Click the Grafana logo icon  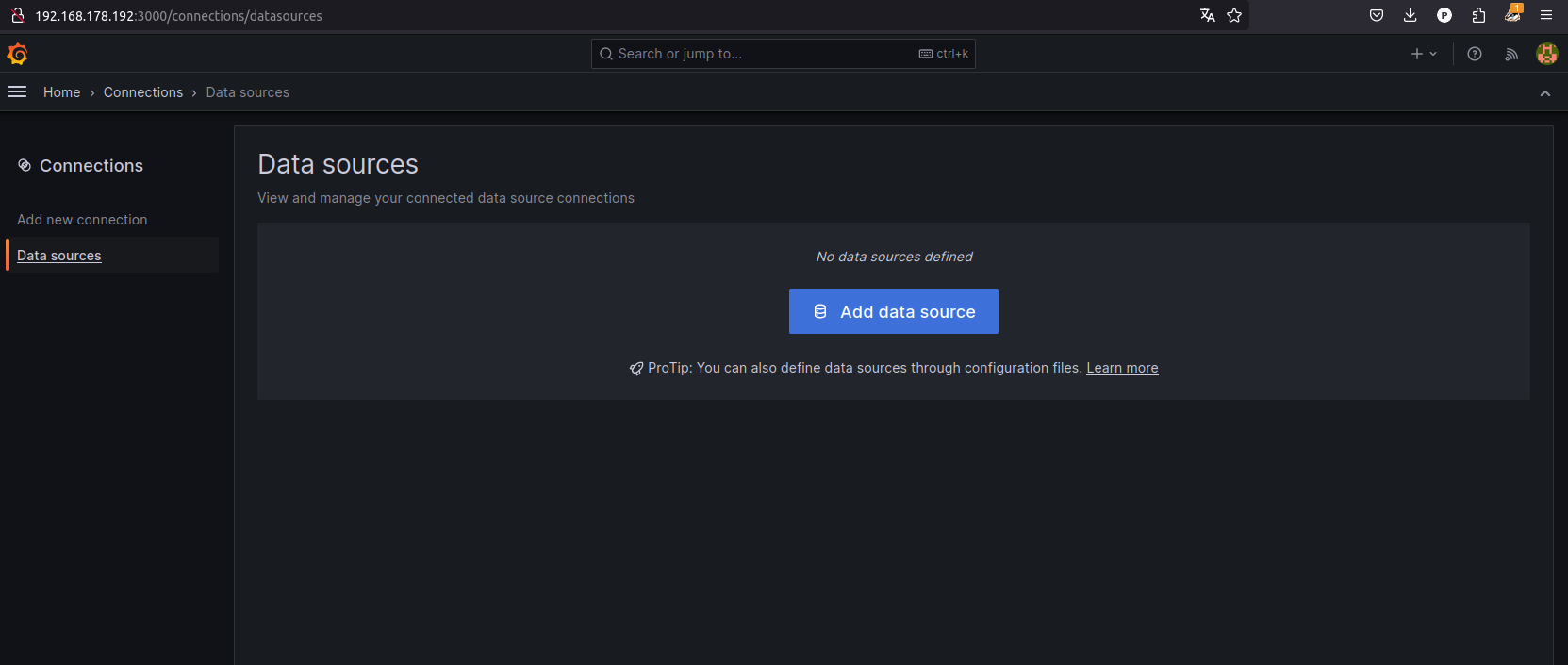coord(17,54)
